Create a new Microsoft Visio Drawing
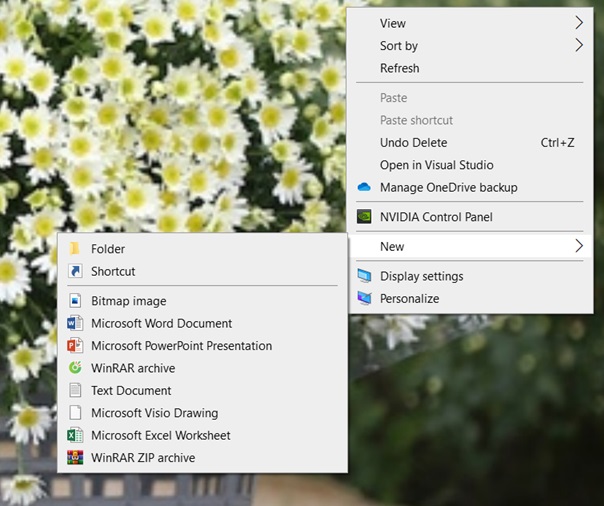This screenshot has height=506, width=604. pos(154,413)
